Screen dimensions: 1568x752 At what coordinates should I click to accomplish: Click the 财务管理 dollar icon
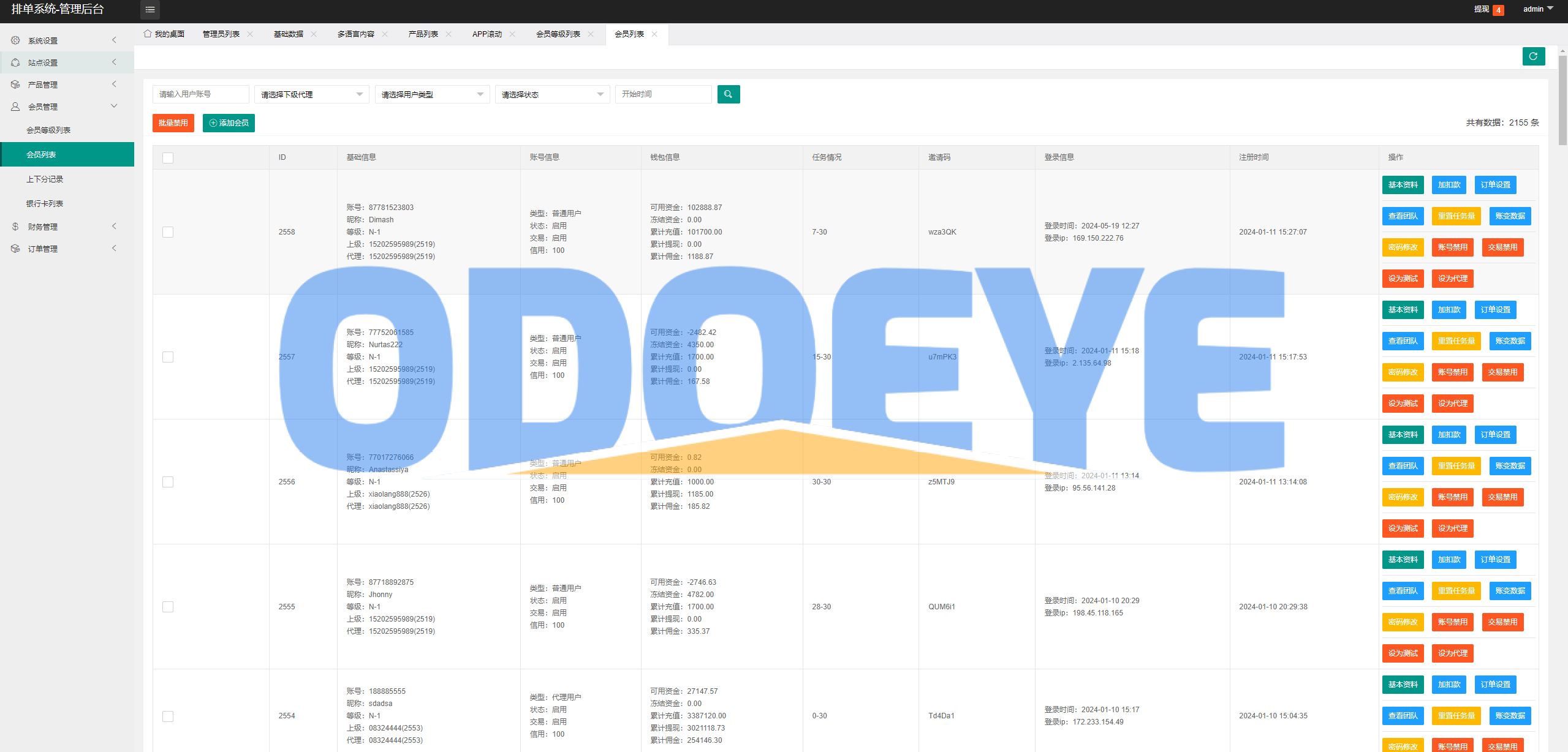tap(15, 227)
